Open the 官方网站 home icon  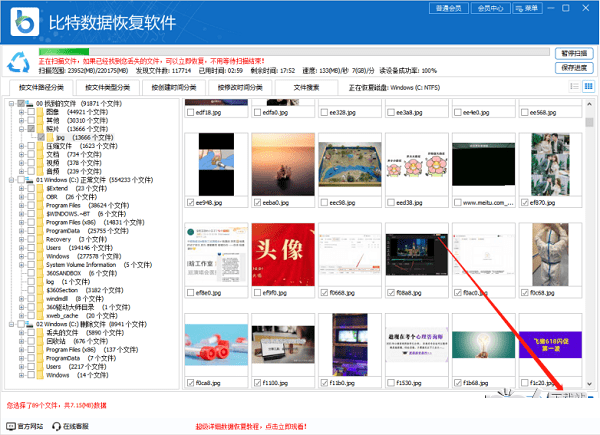coord(10,426)
